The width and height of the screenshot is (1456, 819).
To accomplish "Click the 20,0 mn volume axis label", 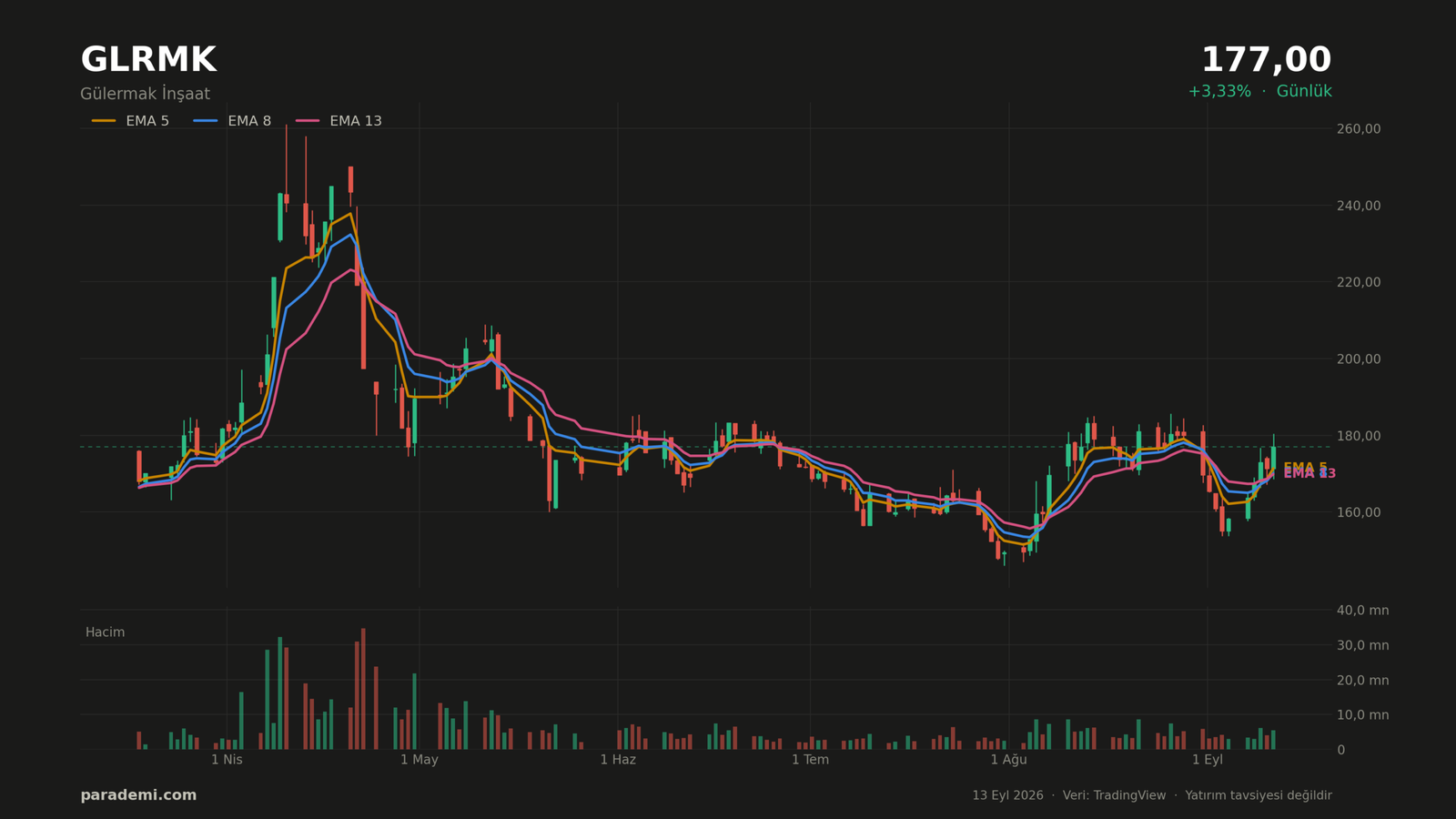I will point(1362,680).
